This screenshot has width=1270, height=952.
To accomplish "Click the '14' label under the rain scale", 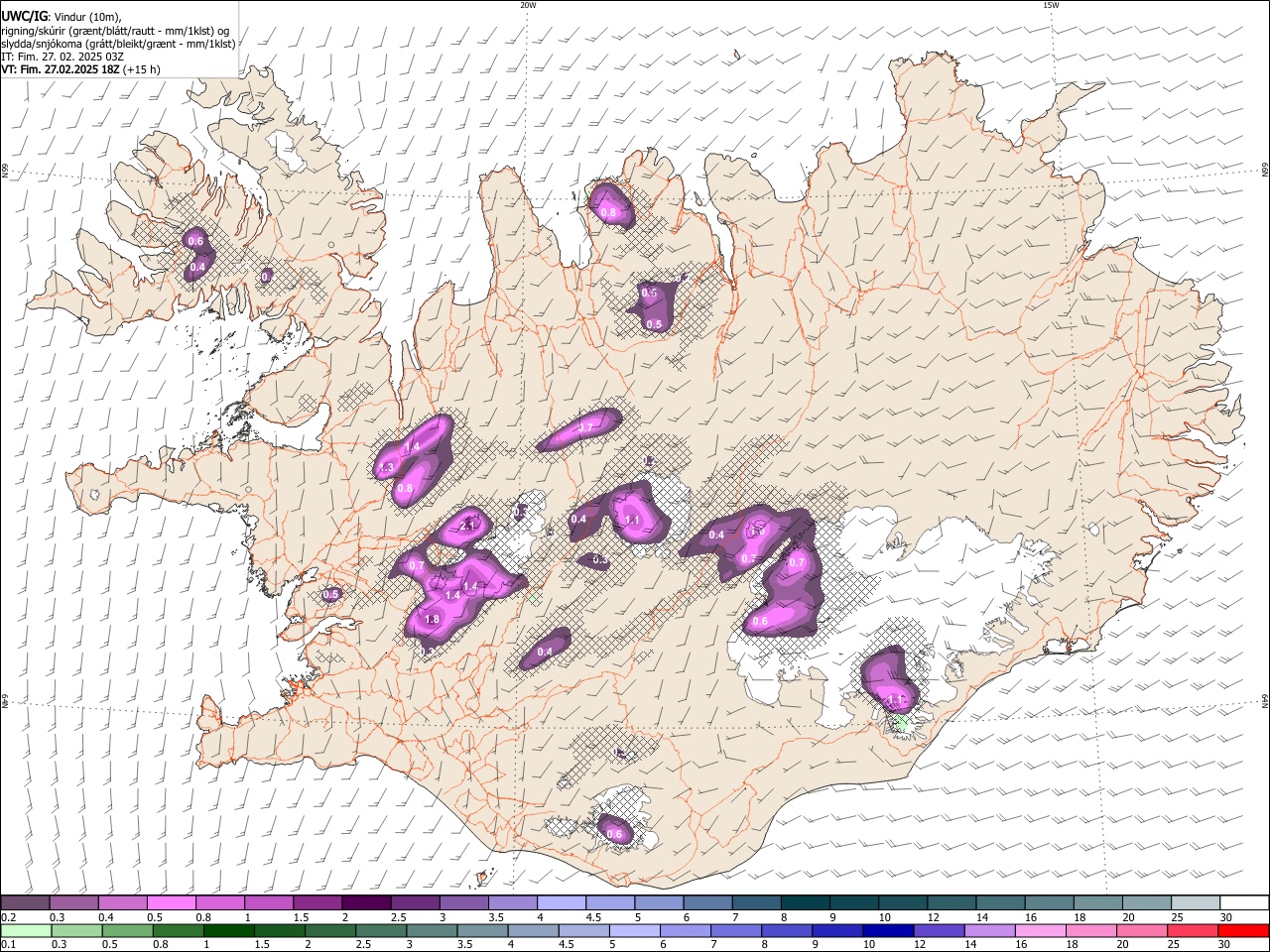I will coord(970,944).
